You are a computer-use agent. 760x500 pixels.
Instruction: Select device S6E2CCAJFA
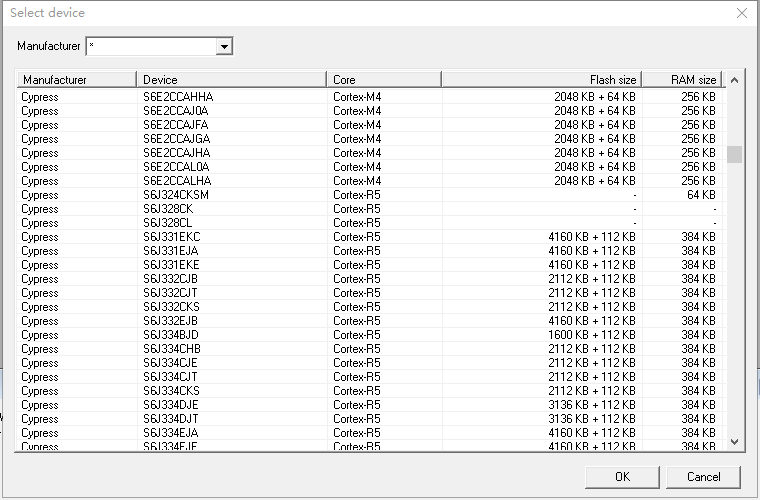175,125
